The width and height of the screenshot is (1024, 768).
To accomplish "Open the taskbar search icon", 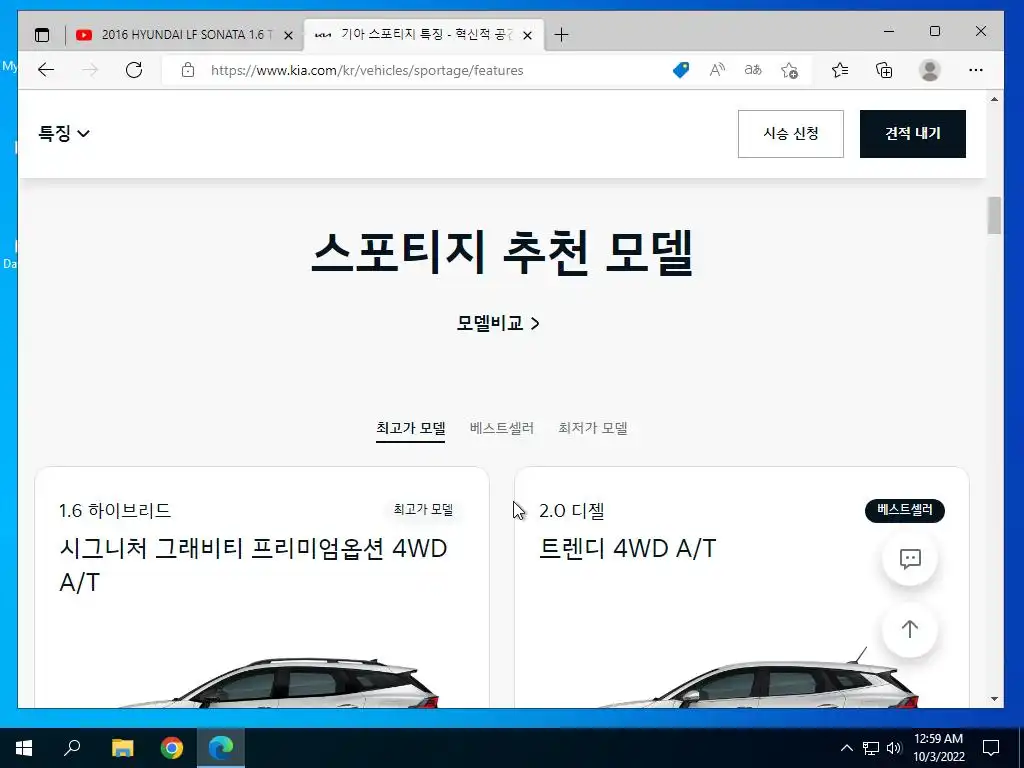I will (x=72, y=748).
